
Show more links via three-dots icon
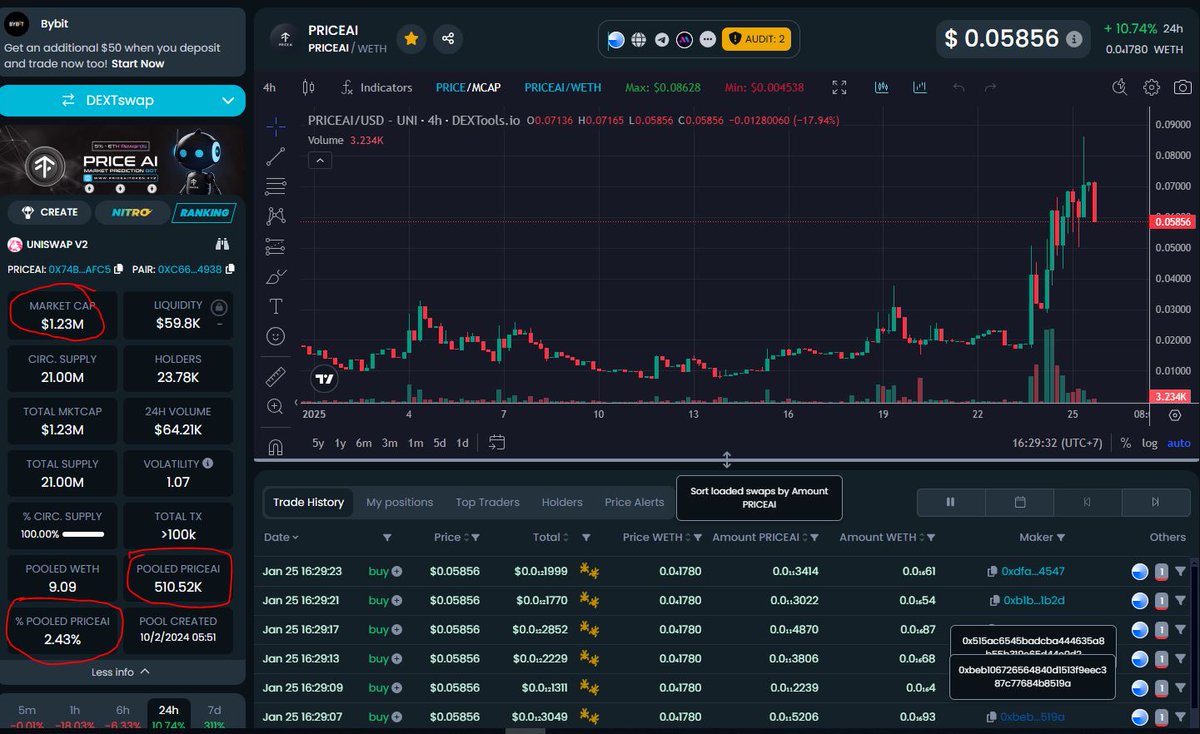pos(708,40)
